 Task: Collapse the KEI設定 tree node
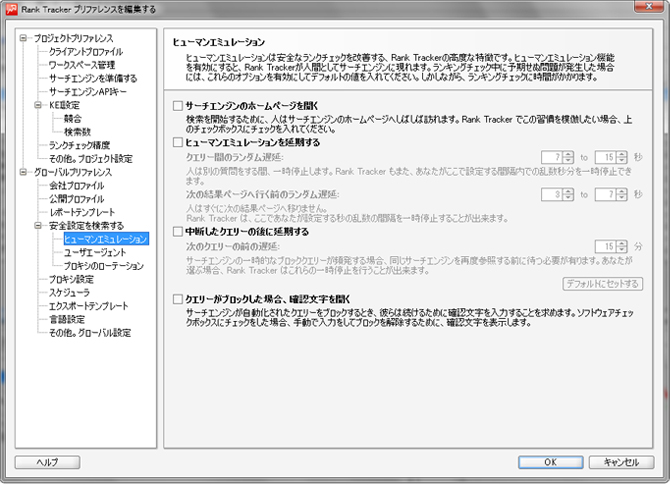click(38, 105)
